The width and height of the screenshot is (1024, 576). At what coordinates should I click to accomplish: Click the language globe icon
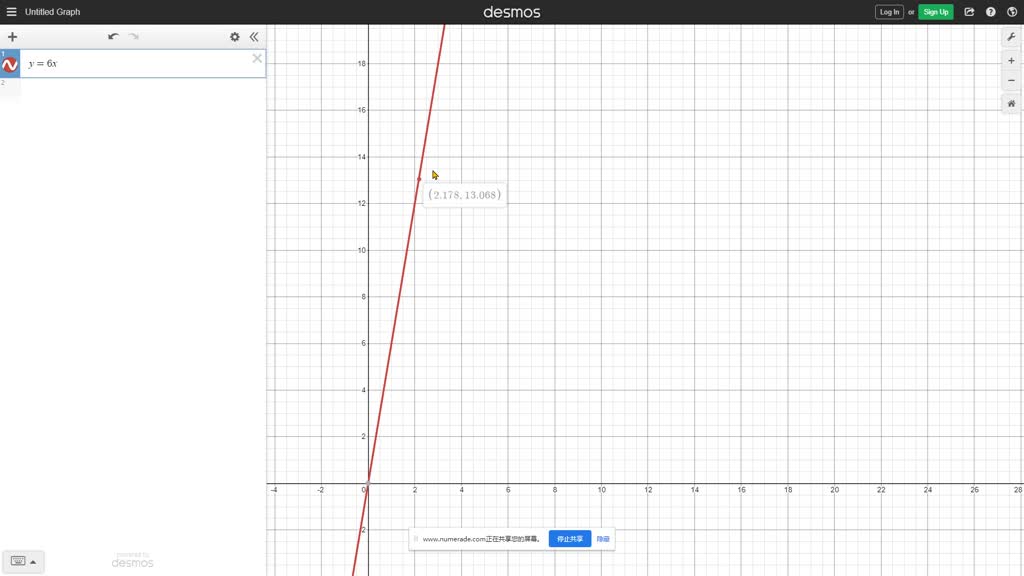pos(1011,11)
